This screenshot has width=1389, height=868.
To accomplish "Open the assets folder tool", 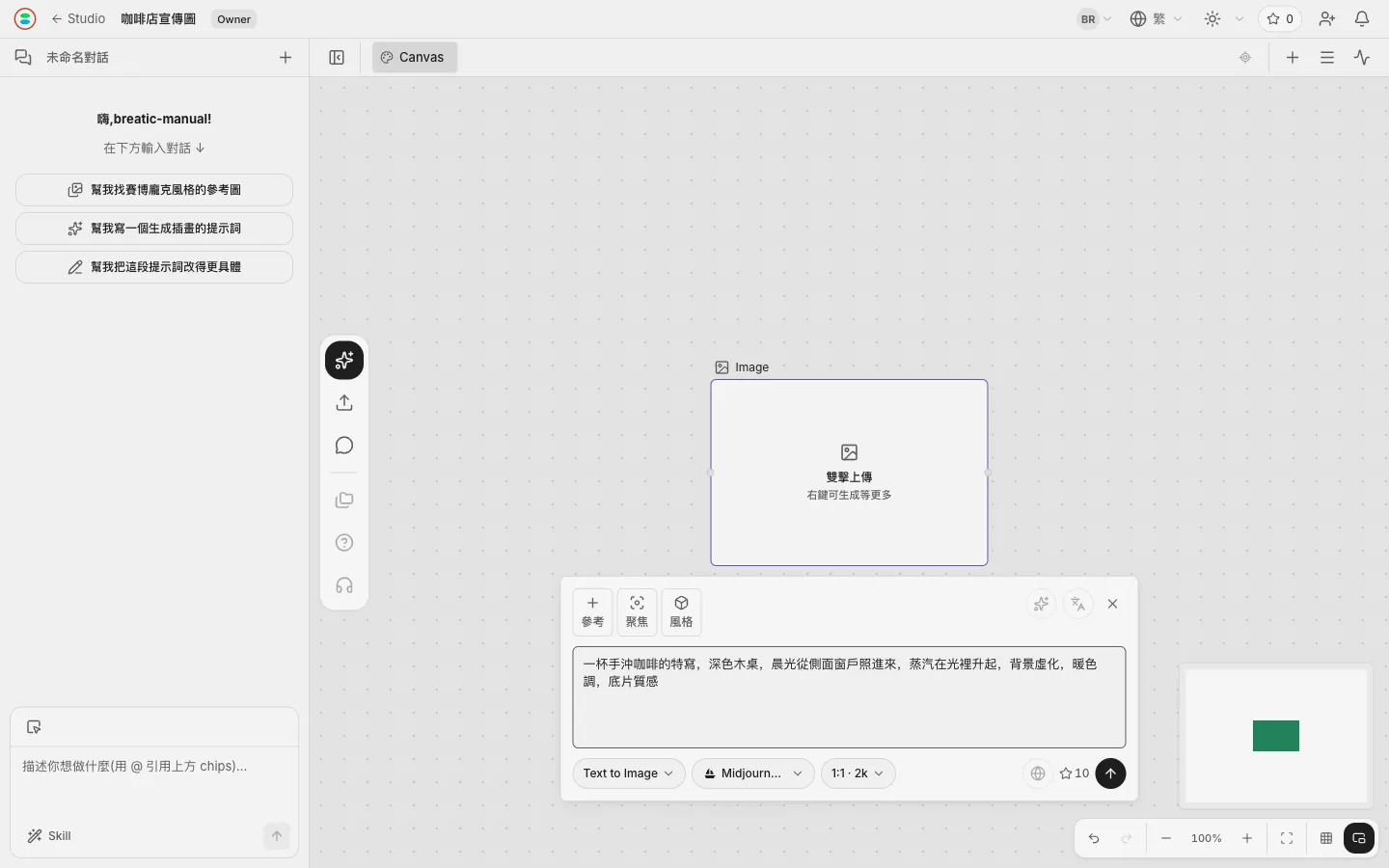I will point(344,501).
